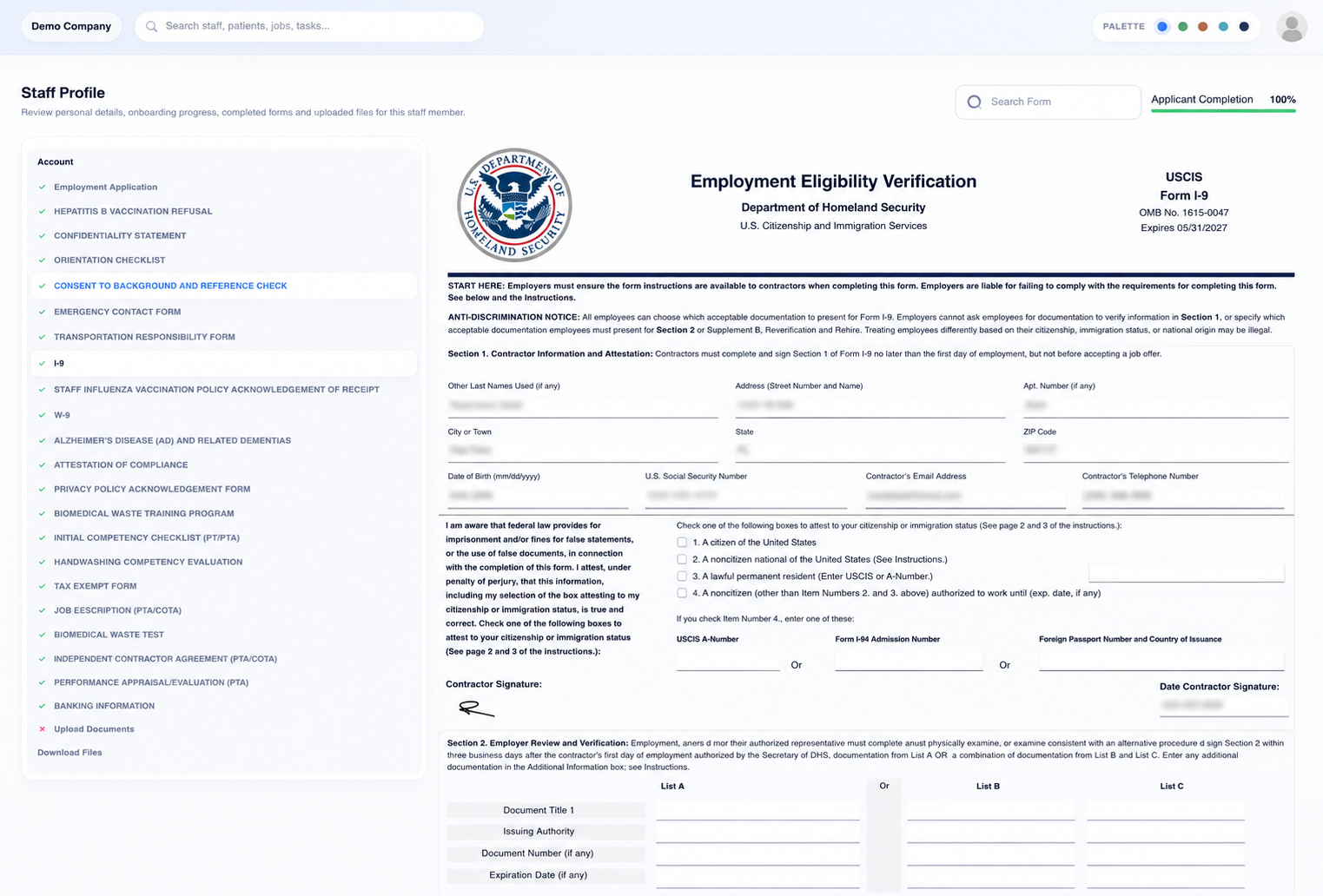Screen dimensions: 1323x896
Task: Check 'A citizen of the United States'
Action: click(682, 543)
